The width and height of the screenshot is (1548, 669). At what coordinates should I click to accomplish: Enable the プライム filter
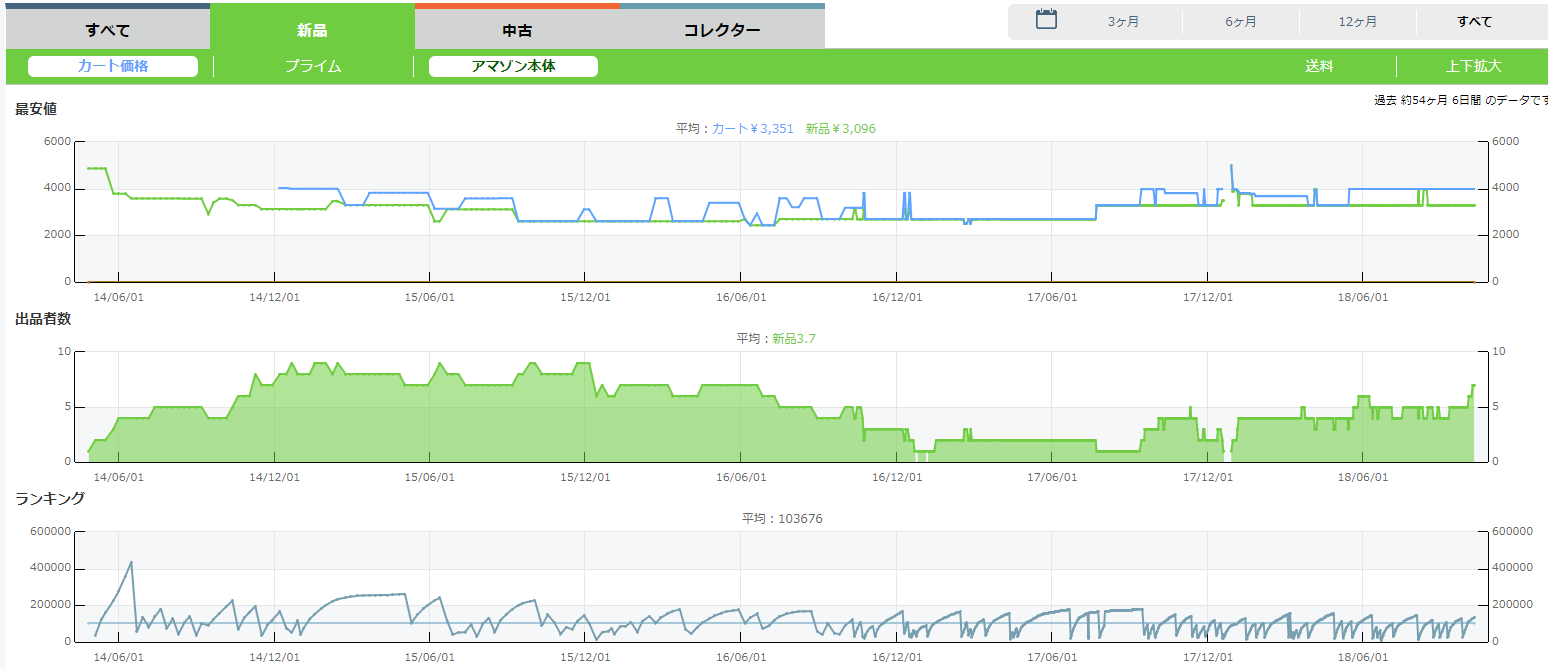click(x=313, y=66)
